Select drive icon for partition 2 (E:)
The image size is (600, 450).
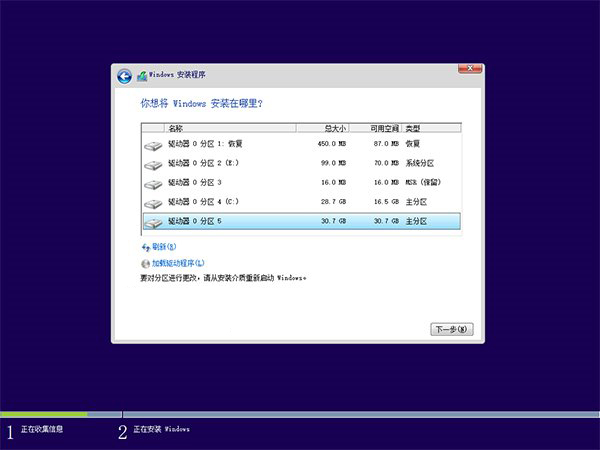153,165
